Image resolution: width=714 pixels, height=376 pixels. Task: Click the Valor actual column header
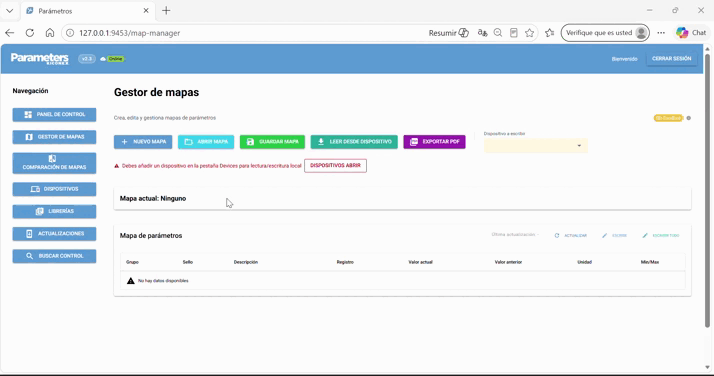(420, 262)
